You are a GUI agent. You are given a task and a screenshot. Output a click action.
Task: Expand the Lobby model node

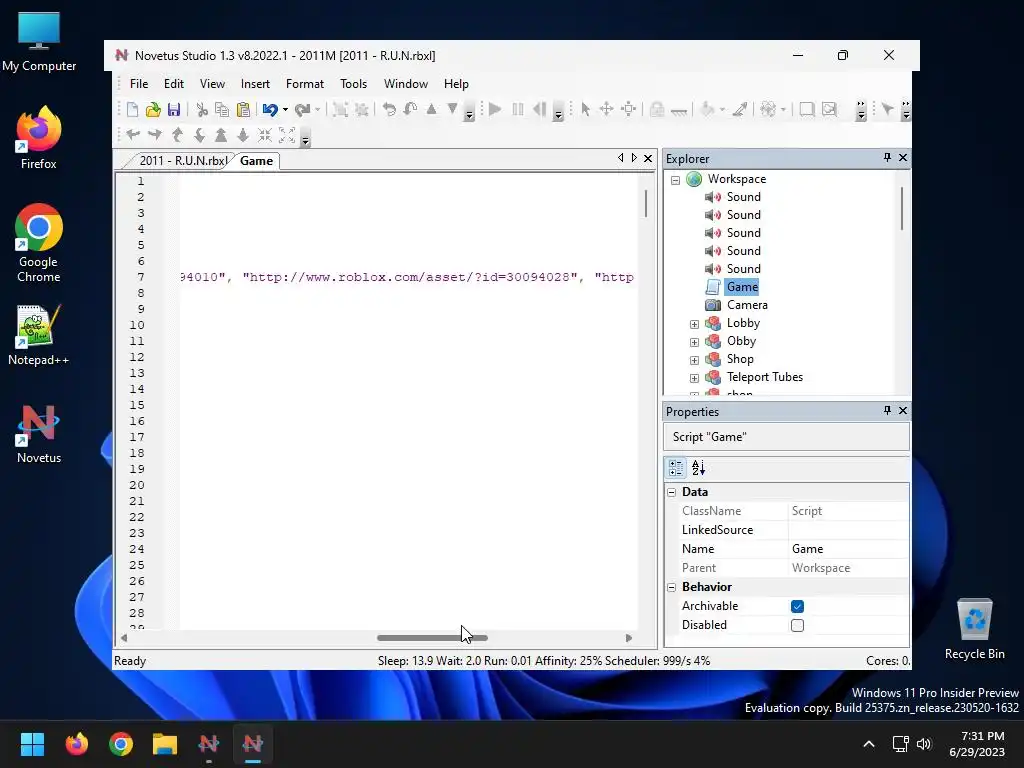[694, 324]
